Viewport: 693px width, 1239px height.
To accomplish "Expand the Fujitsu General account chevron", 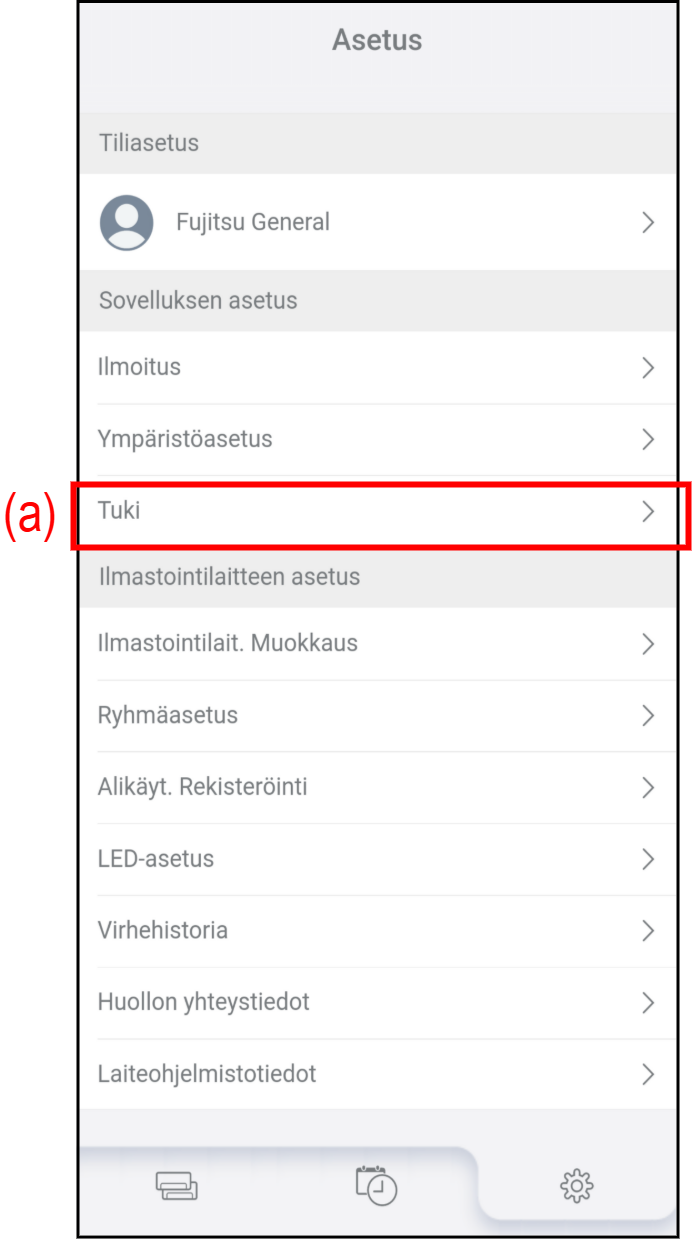I will pos(648,222).
